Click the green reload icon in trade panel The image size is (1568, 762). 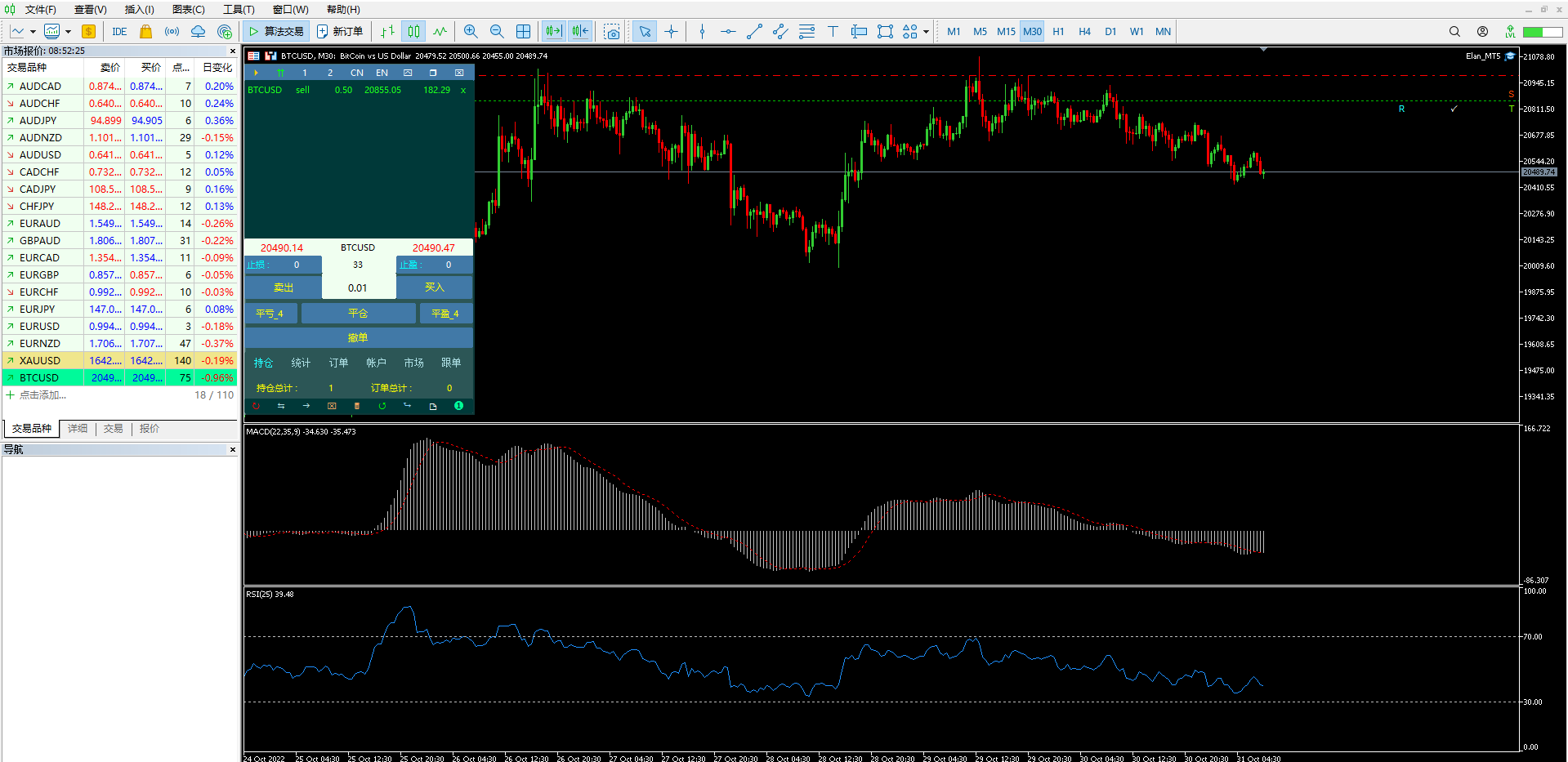(x=382, y=406)
